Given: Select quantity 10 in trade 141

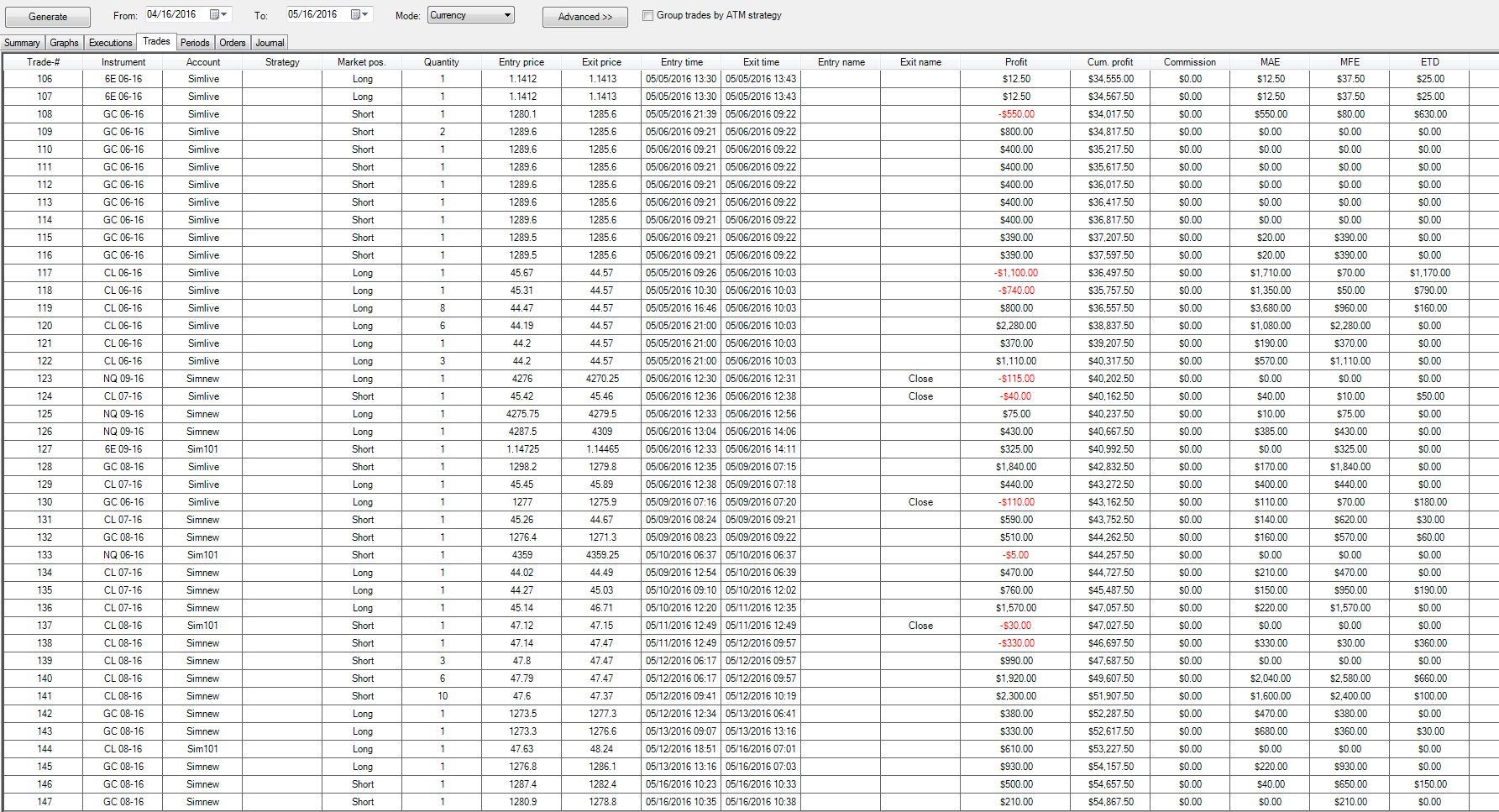Looking at the screenshot, I should pos(442,696).
